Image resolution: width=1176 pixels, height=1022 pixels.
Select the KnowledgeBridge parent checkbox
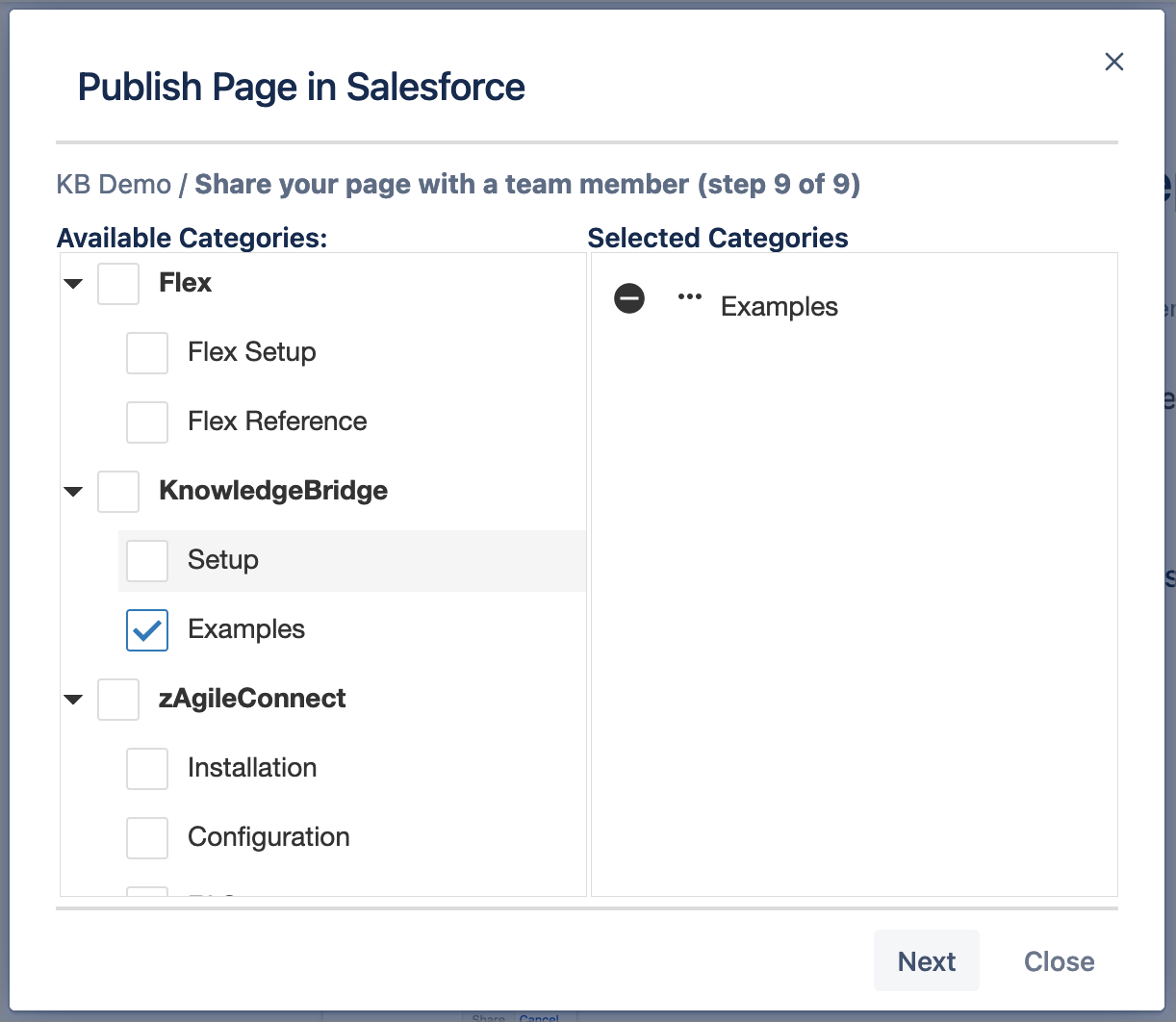coord(118,492)
